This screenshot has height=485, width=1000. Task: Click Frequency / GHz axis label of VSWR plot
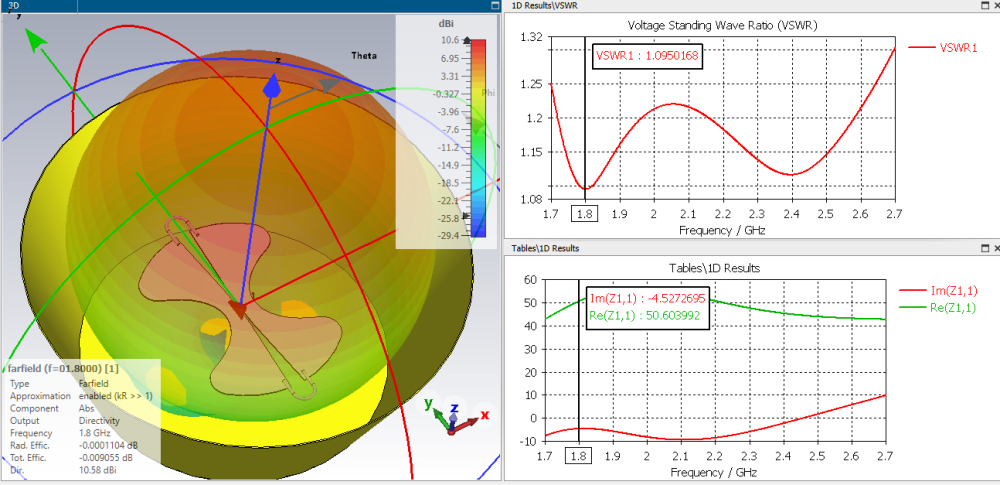pos(721,230)
